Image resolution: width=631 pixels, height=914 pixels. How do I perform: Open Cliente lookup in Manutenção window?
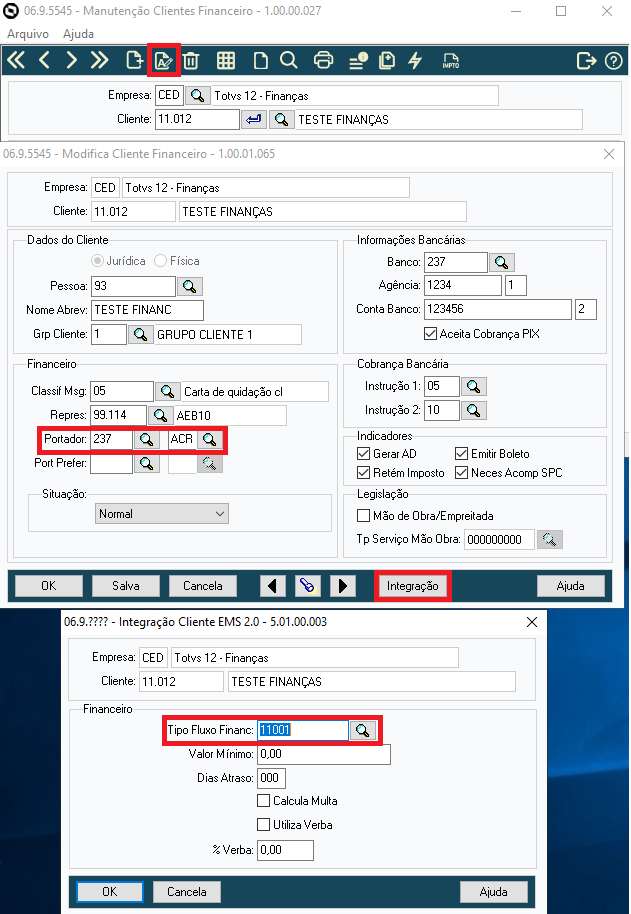[281, 119]
